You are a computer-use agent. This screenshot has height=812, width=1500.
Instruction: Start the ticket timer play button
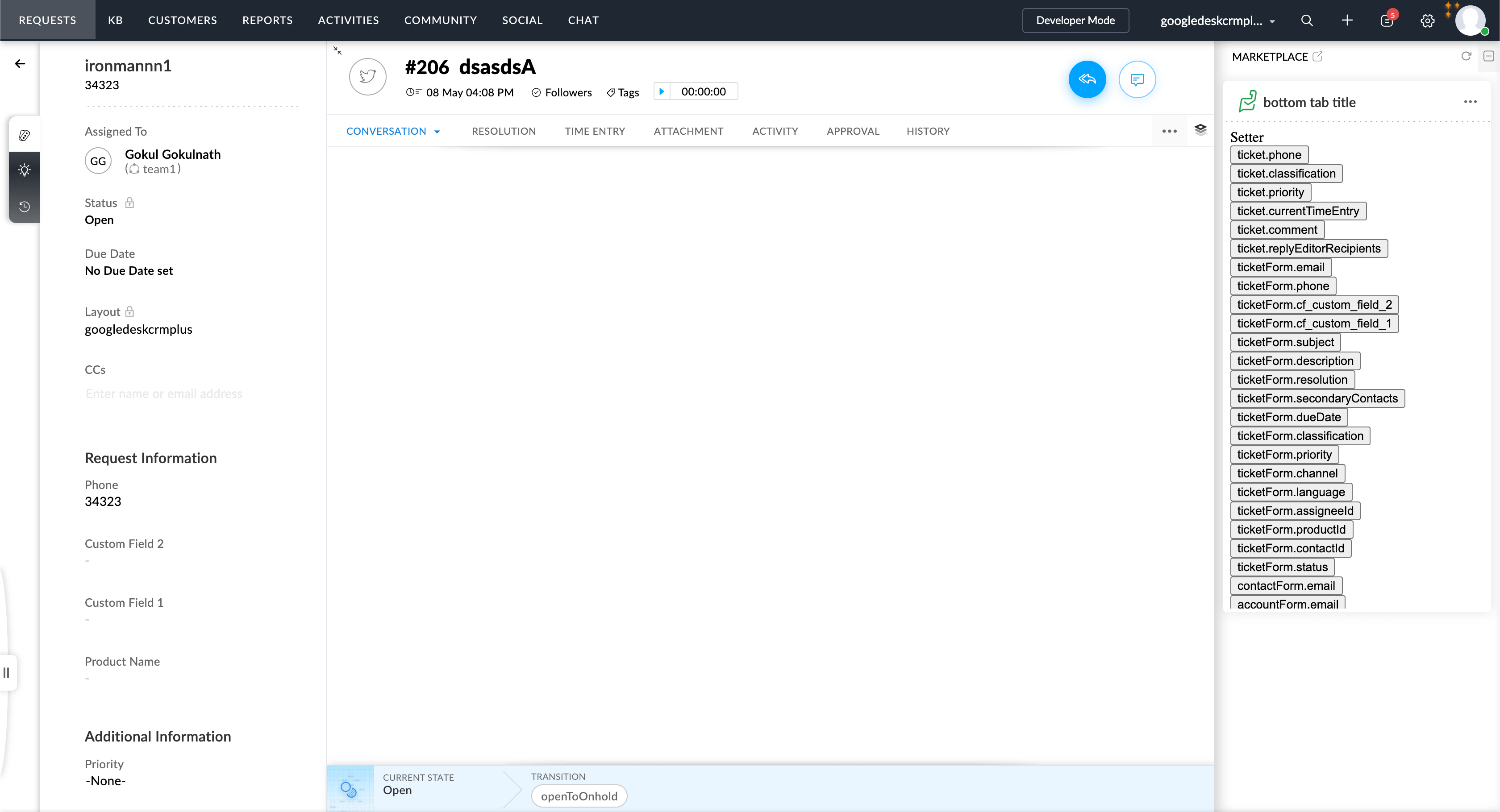[662, 91]
